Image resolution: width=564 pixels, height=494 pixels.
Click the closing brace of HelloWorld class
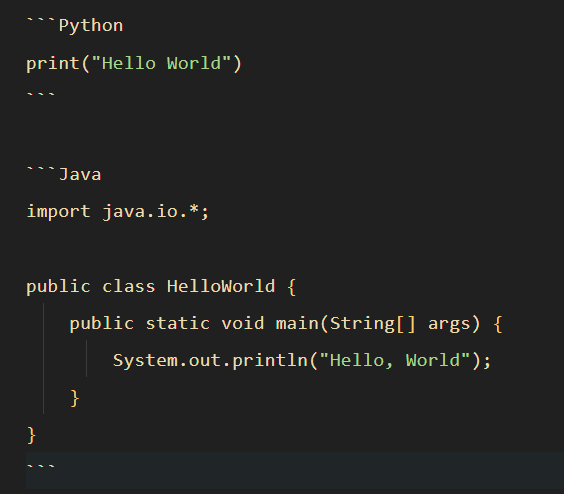click(x=31, y=435)
